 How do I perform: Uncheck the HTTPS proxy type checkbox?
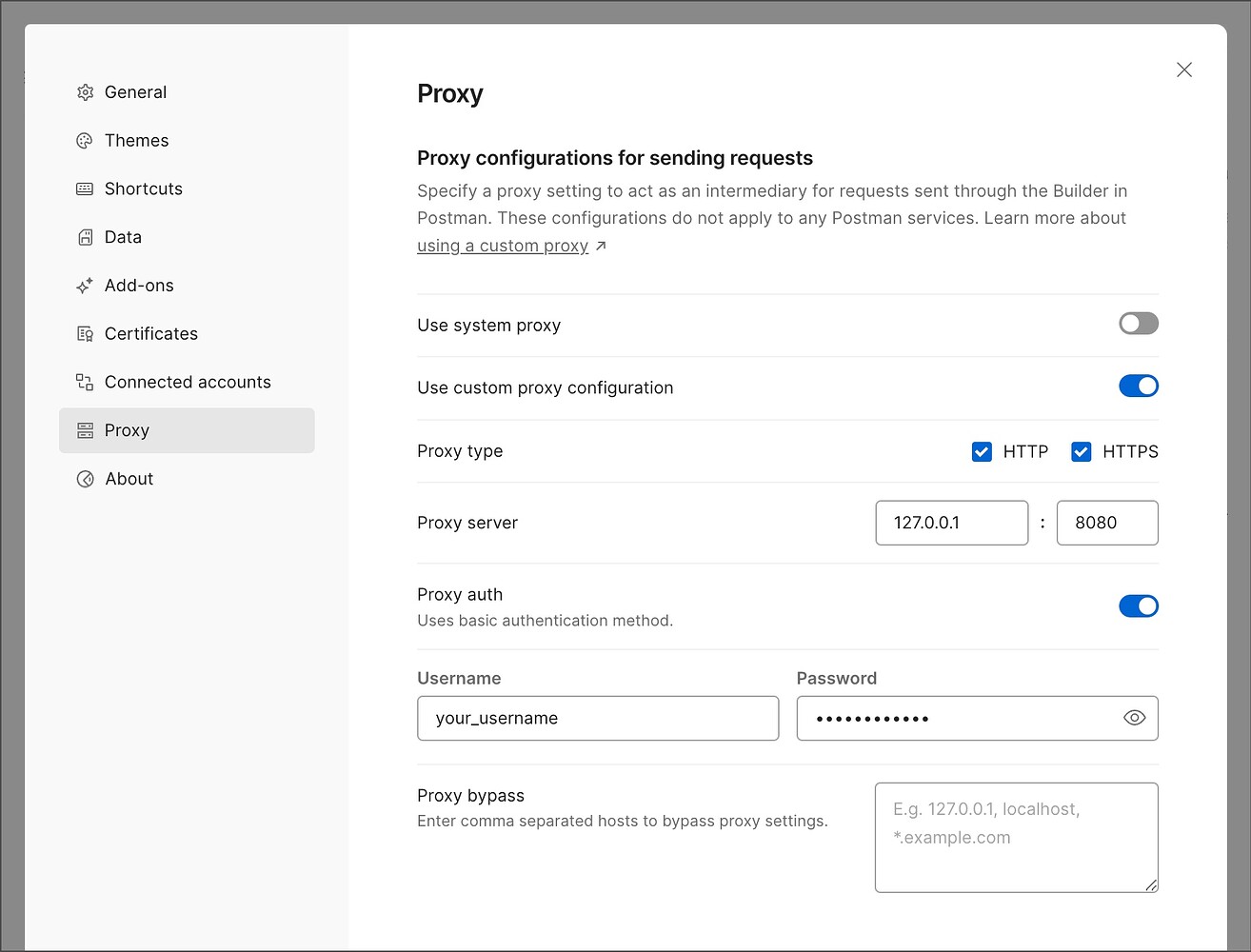point(1081,451)
